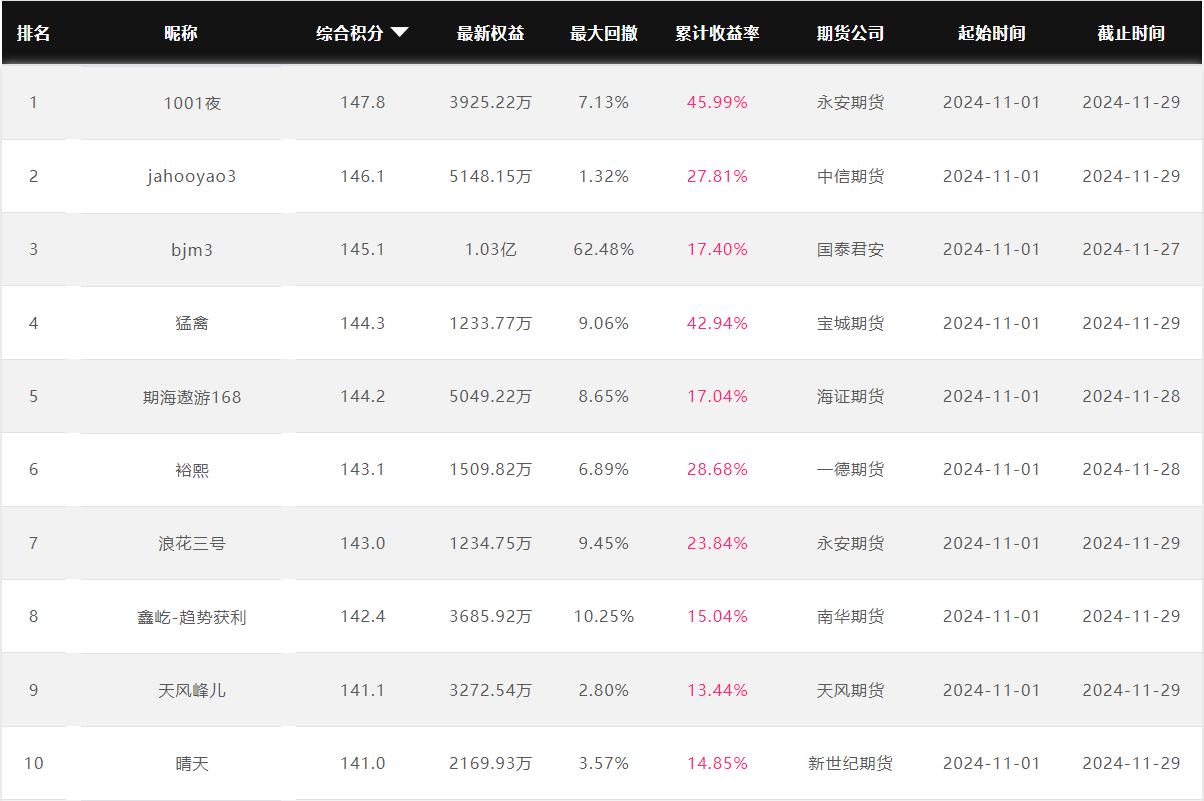Open the 天风峰儿 nickname
1204x801 pixels.
coord(192,691)
